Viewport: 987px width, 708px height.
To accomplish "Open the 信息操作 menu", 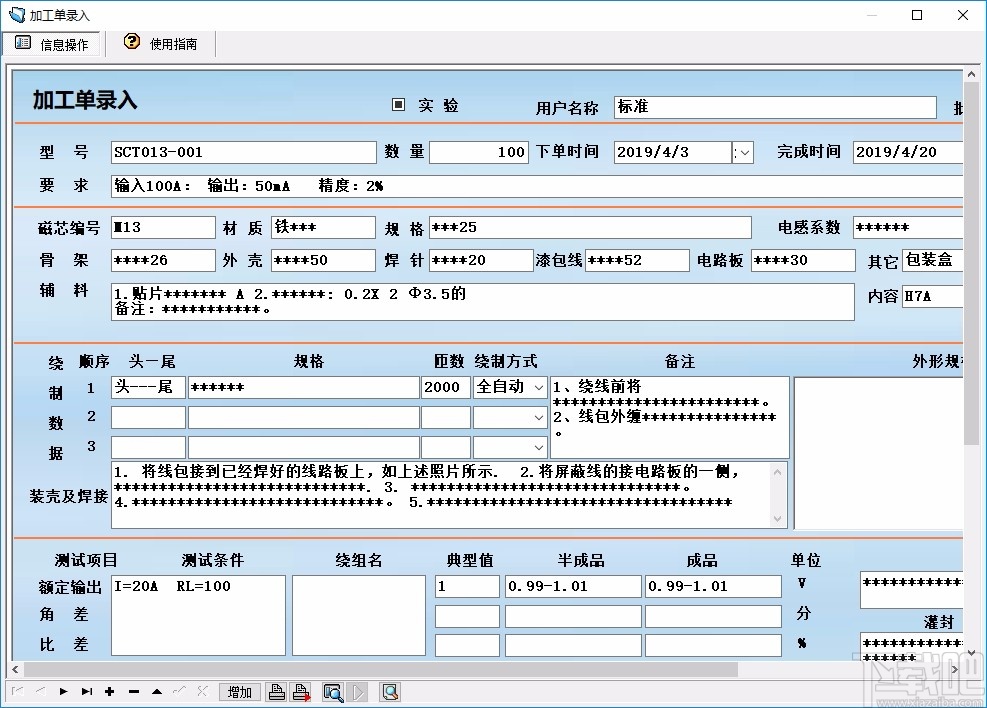I will coord(52,44).
